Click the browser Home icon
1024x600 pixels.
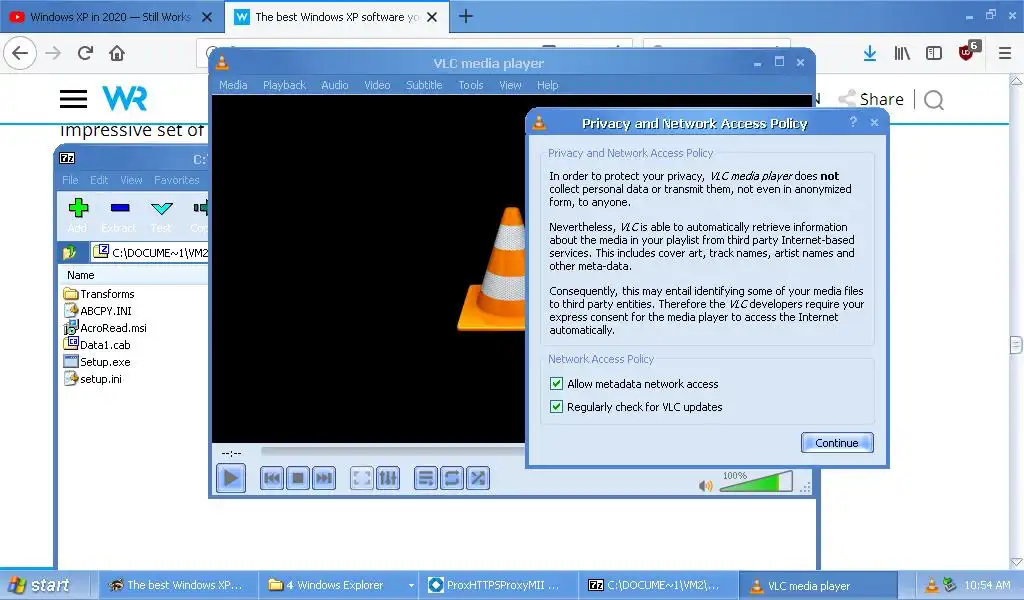point(117,53)
